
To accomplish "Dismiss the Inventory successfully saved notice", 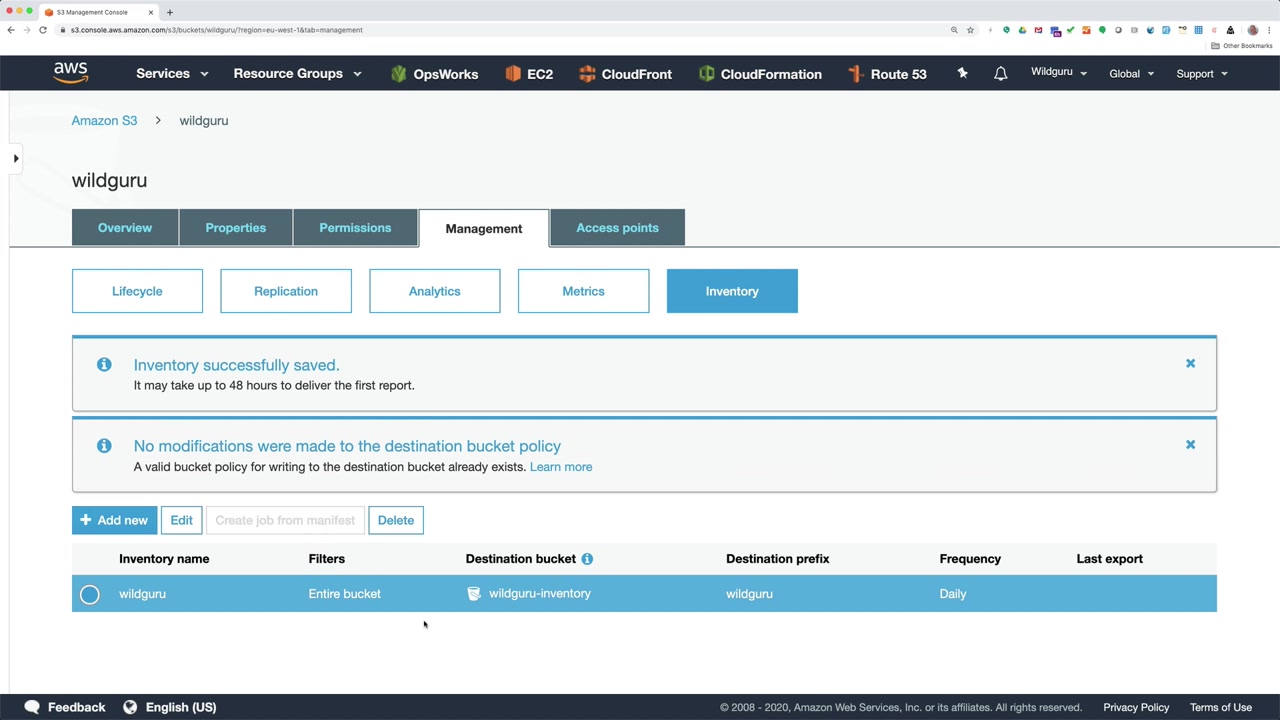I will pyautogui.click(x=1190, y=364).
